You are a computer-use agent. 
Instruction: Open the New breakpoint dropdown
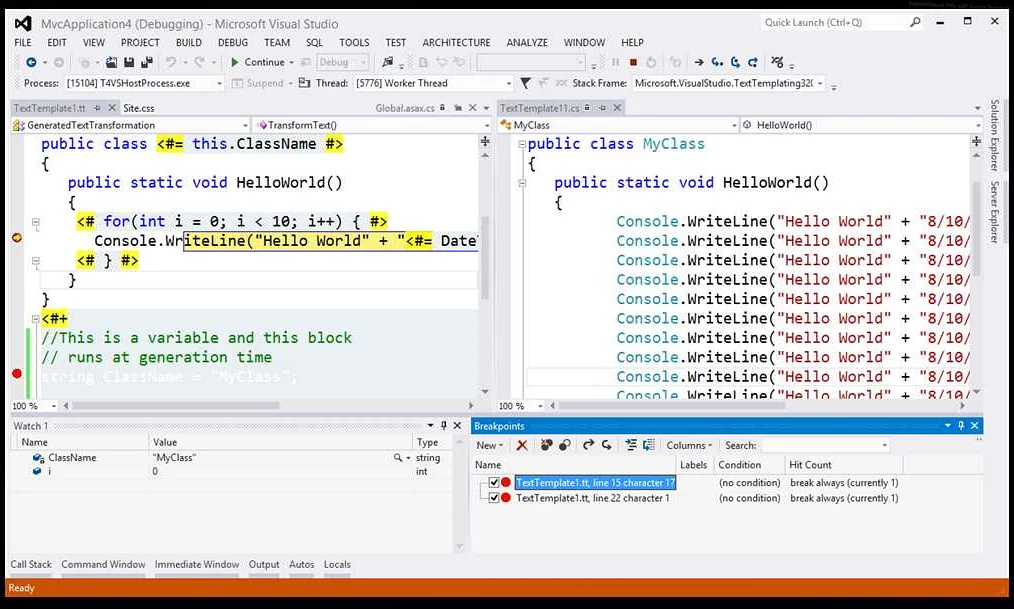490,445
